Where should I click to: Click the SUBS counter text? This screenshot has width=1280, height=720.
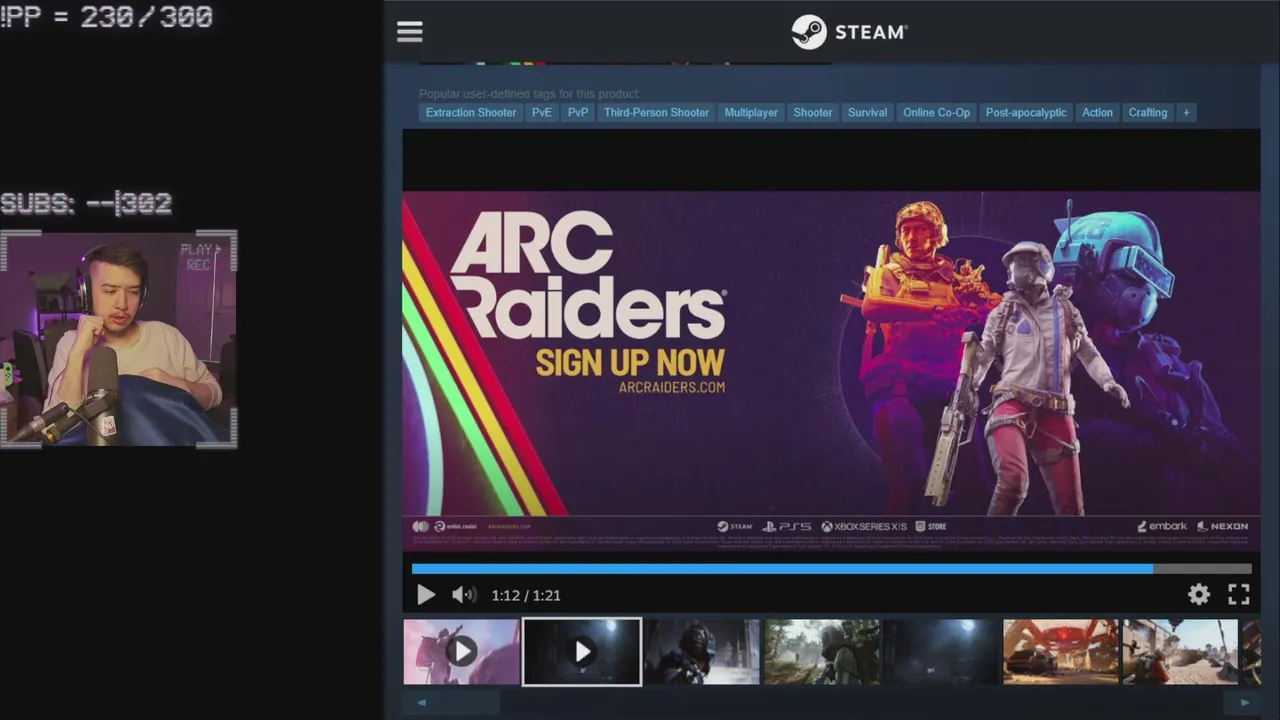click(x=86, y=204)
